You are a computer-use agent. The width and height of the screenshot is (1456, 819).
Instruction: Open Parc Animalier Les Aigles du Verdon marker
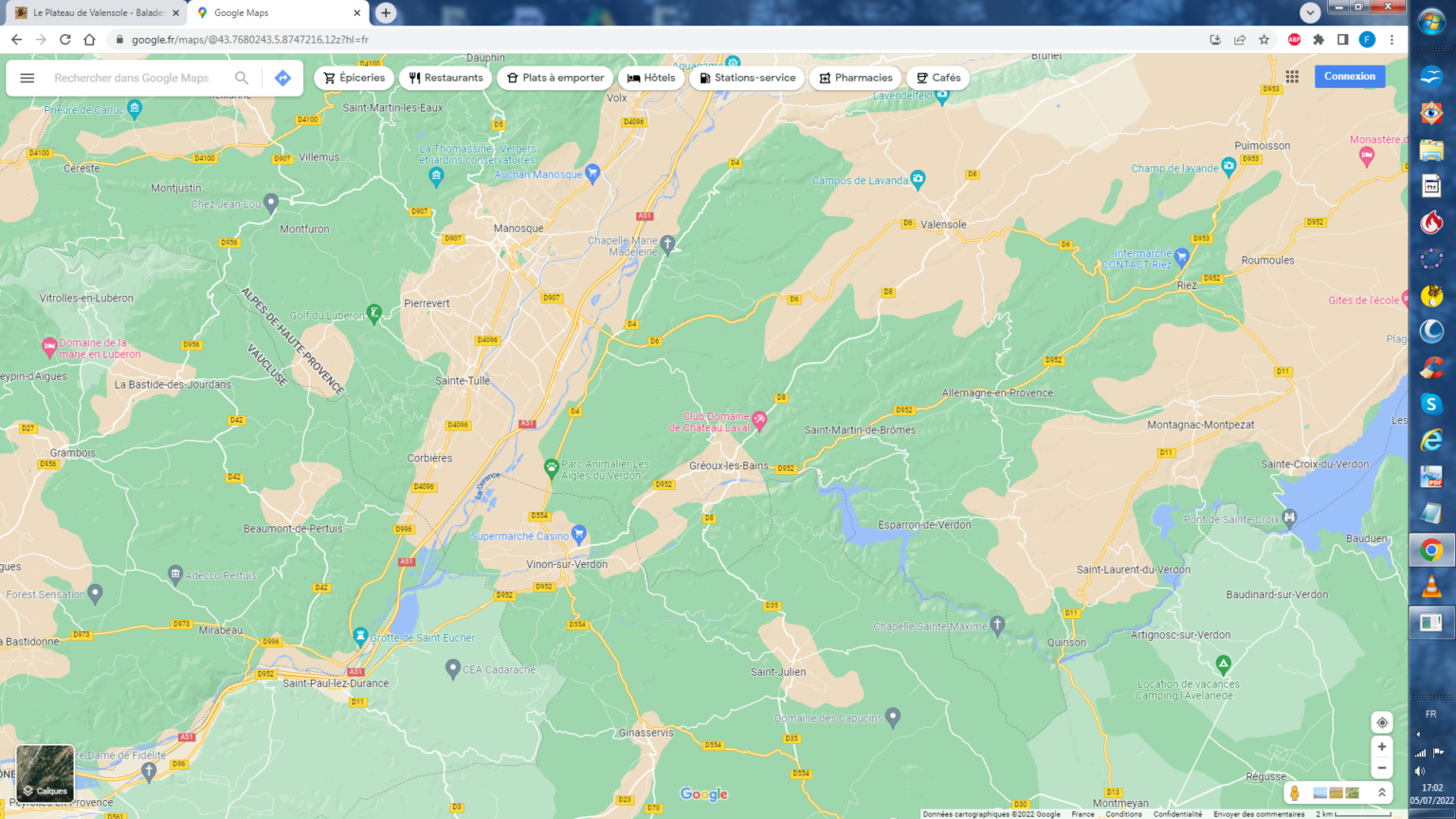pyautogui.click(x=551, y=467)
